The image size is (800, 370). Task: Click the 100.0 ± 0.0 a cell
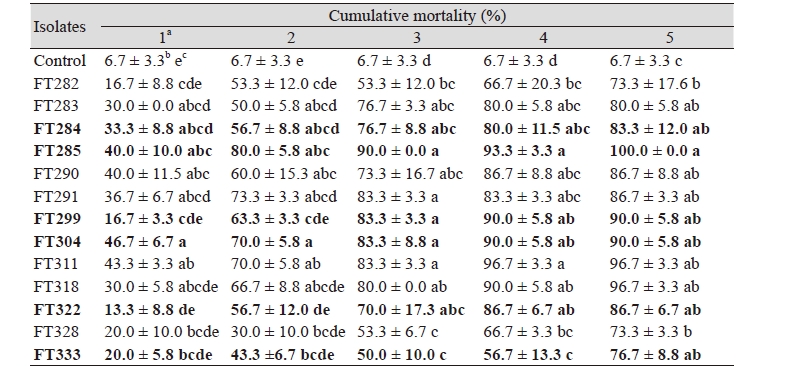tap(655, 151)
